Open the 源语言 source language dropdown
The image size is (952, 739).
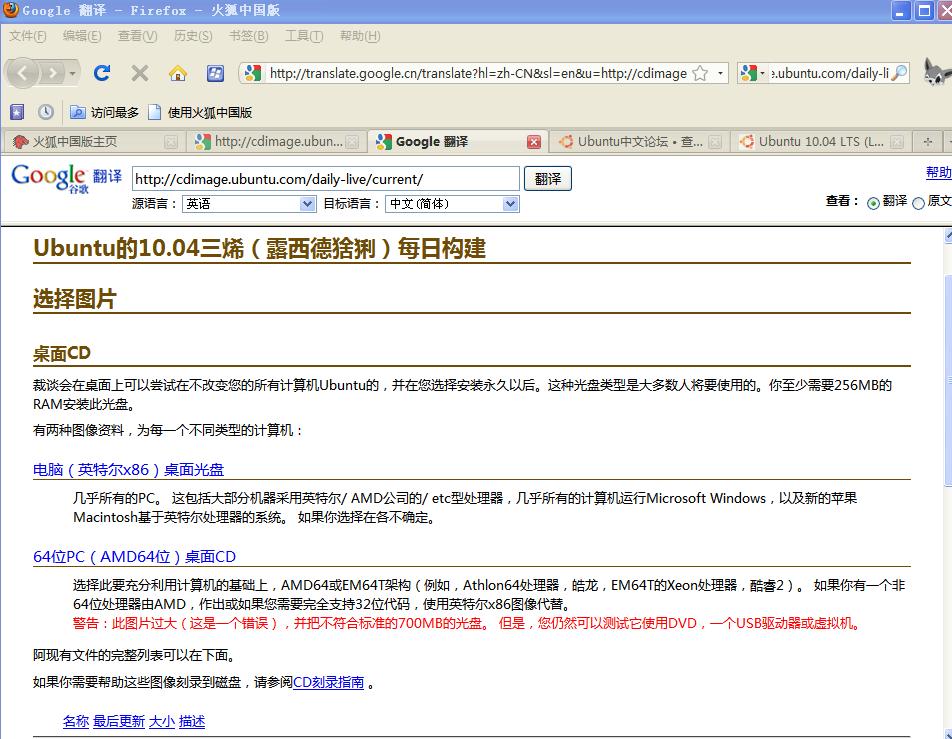point(249,204)
